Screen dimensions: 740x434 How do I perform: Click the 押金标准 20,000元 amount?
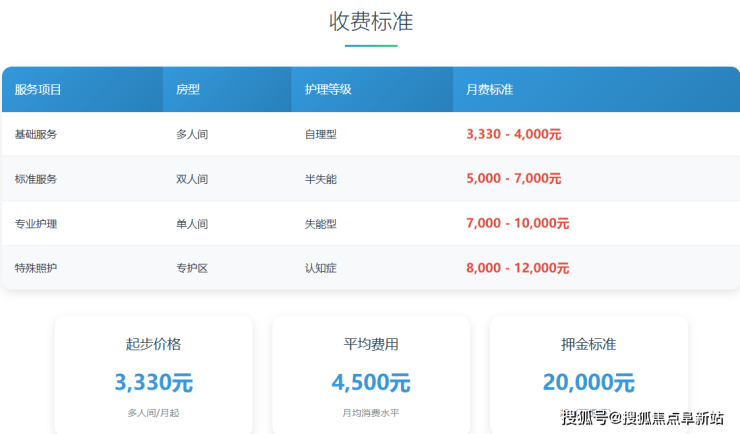[x=588, y=382]
